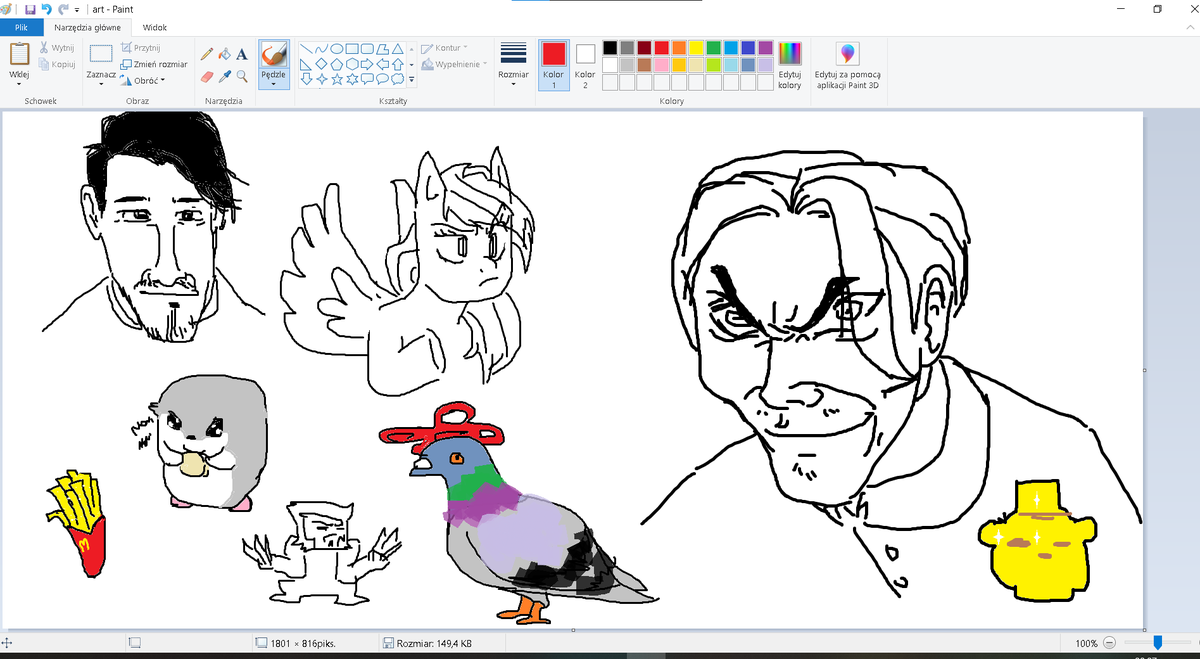Pick the black color swatch
This screenshot has width=1200, height=659.
610,47
